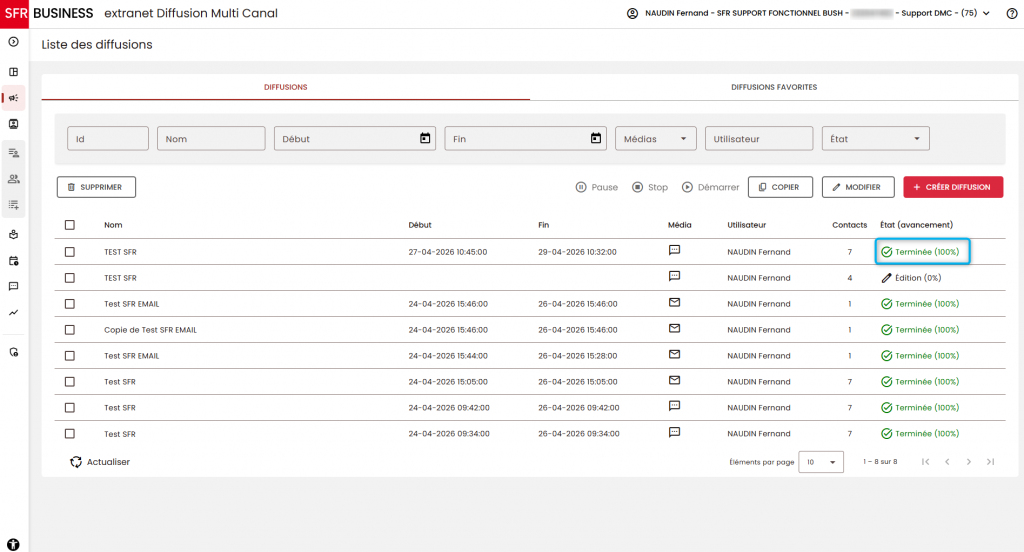Click the Actualiser refresh icon
1024x552 pixels.
click(x=76, y=462)
